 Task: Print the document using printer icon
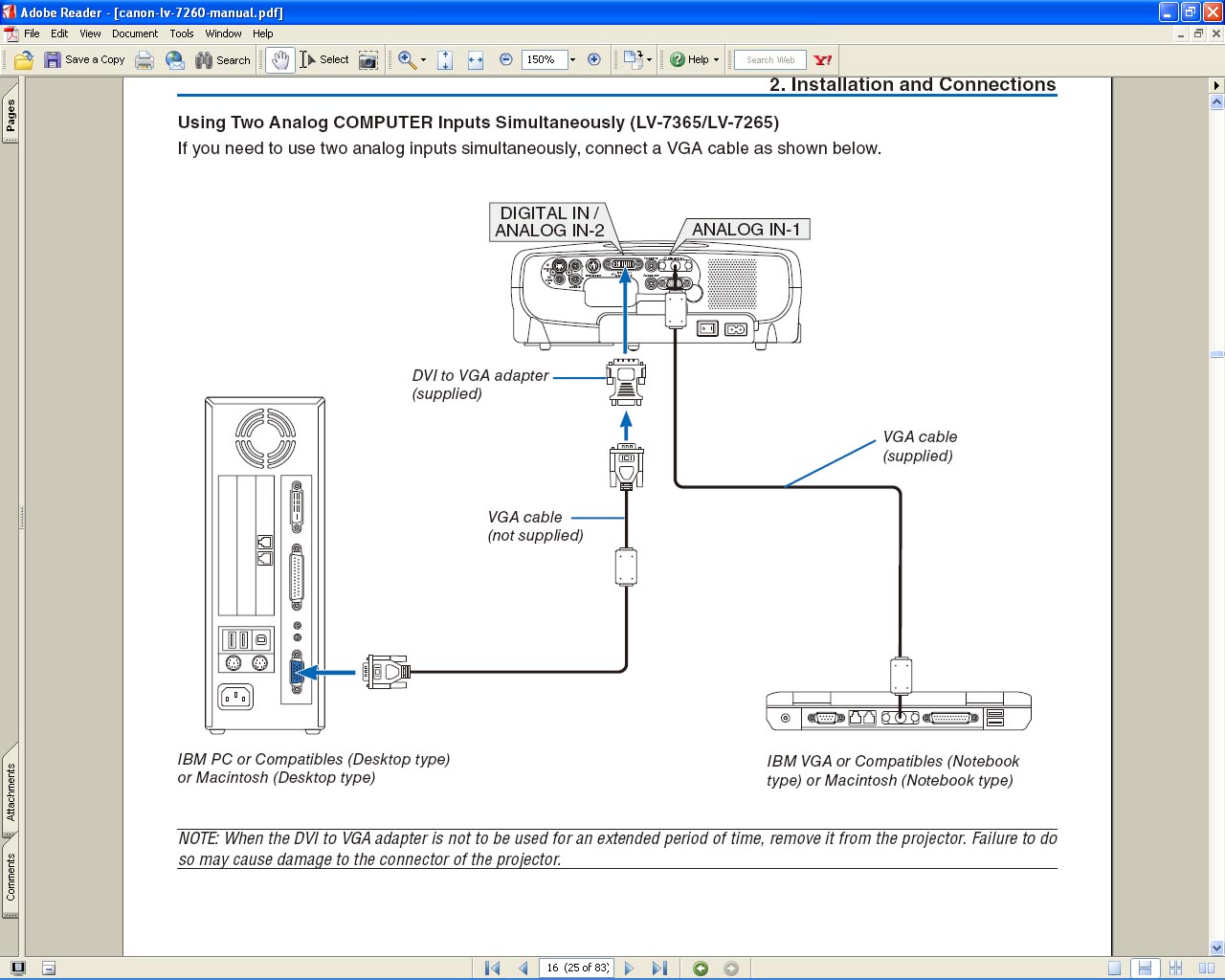(145, 59)
